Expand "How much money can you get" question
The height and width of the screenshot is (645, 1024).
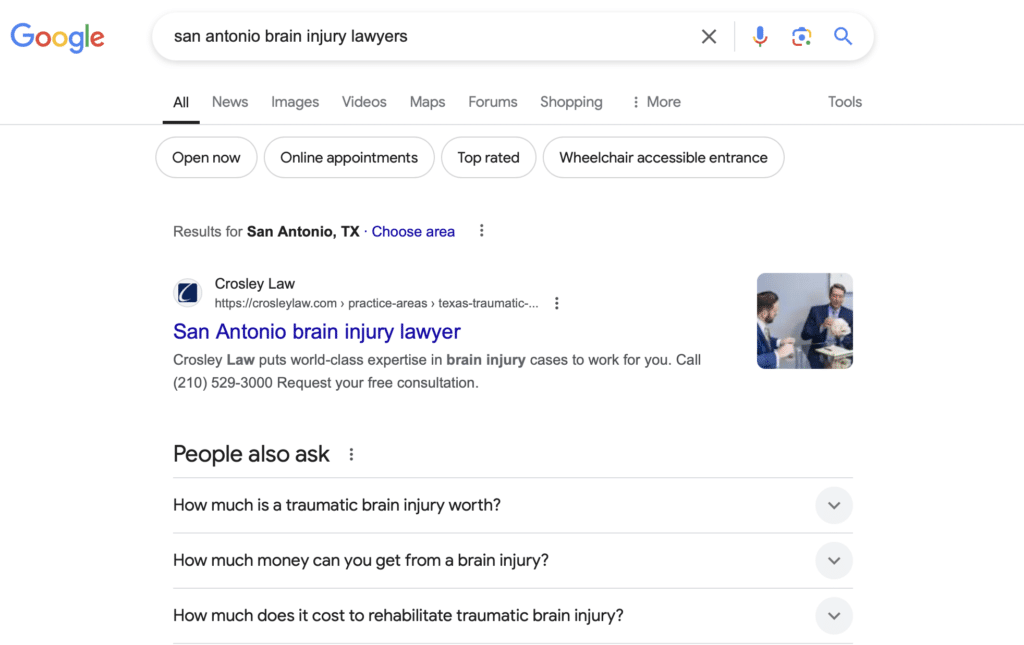(x=834, y=560)
